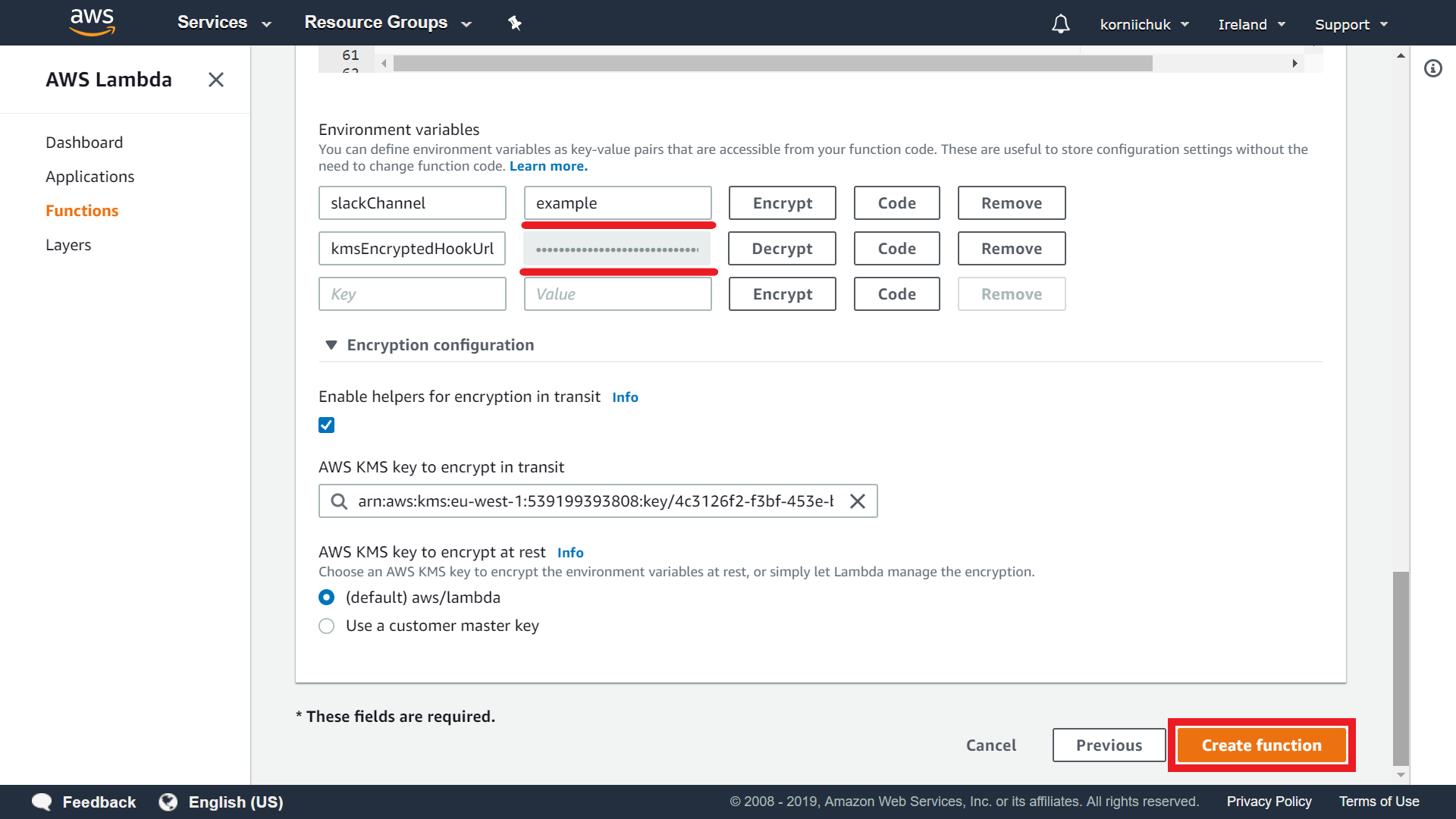Select Use a customer master key
The height and width of the screenshot is (819, 1456).
(x=326, y=626)
